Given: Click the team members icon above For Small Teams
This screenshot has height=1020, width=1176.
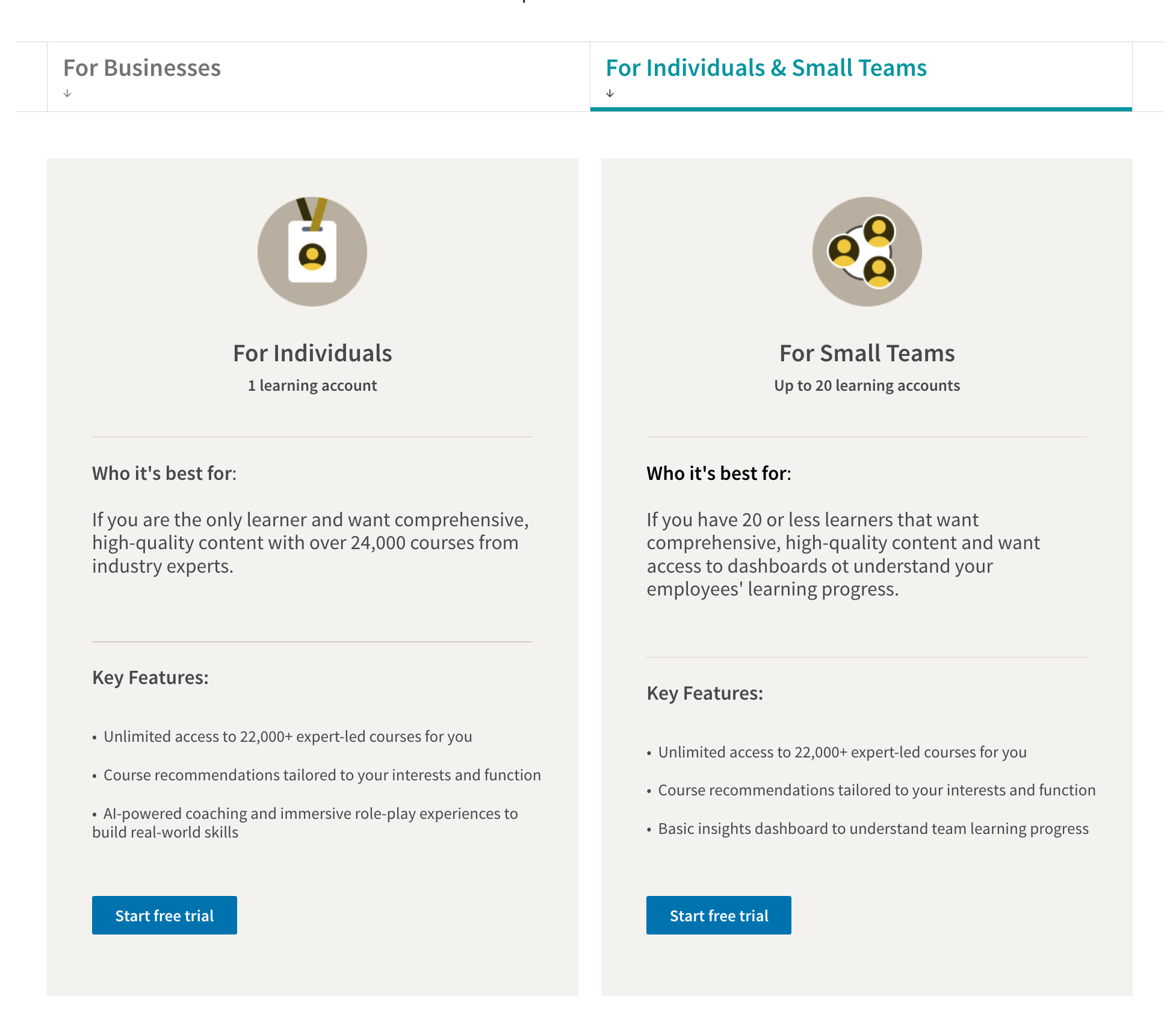Looking at the screenshot, I should tap(867, 252).
